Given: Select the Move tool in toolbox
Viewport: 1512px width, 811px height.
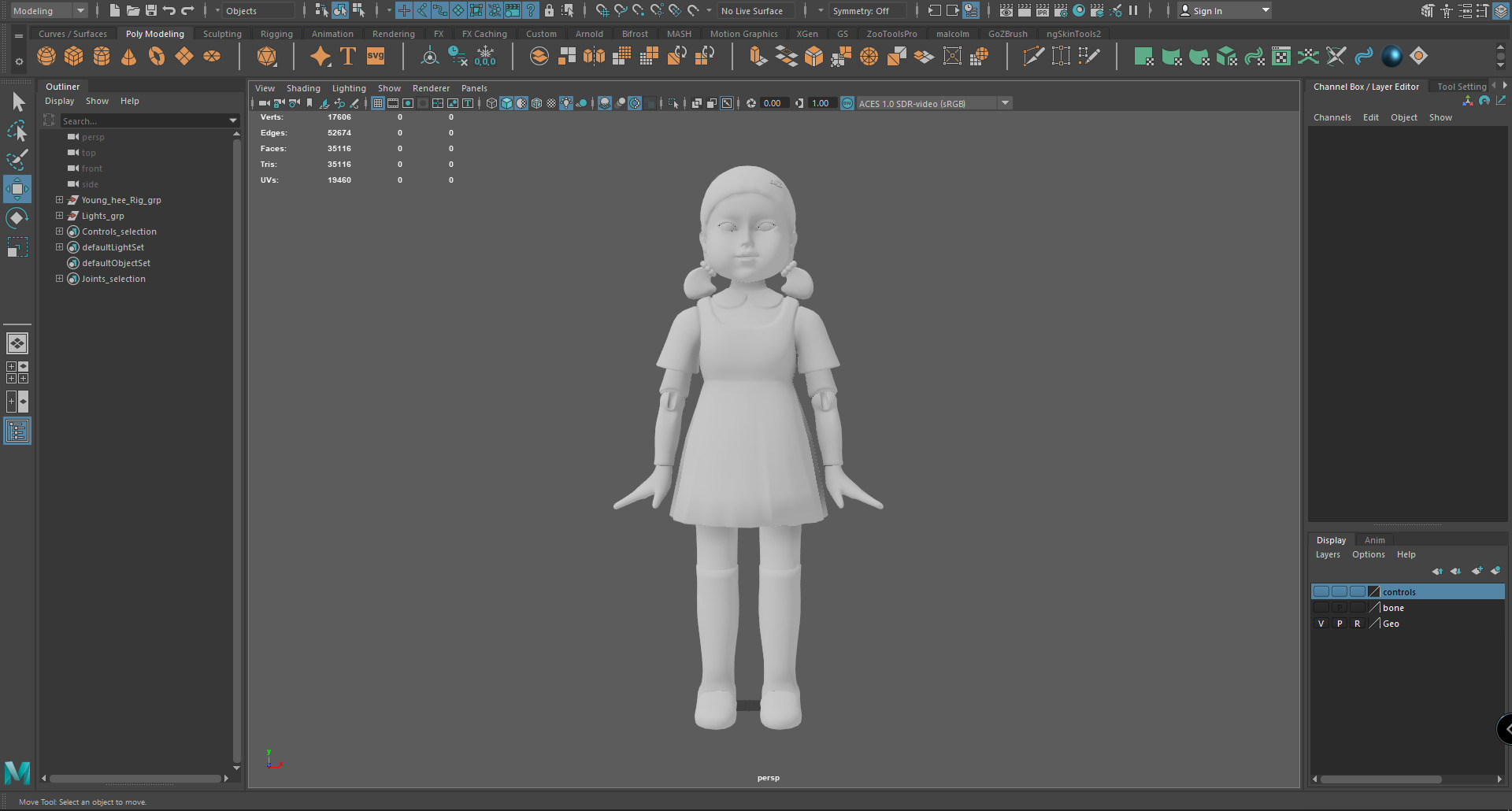Looking at the screenshot, I should (17, 189).
